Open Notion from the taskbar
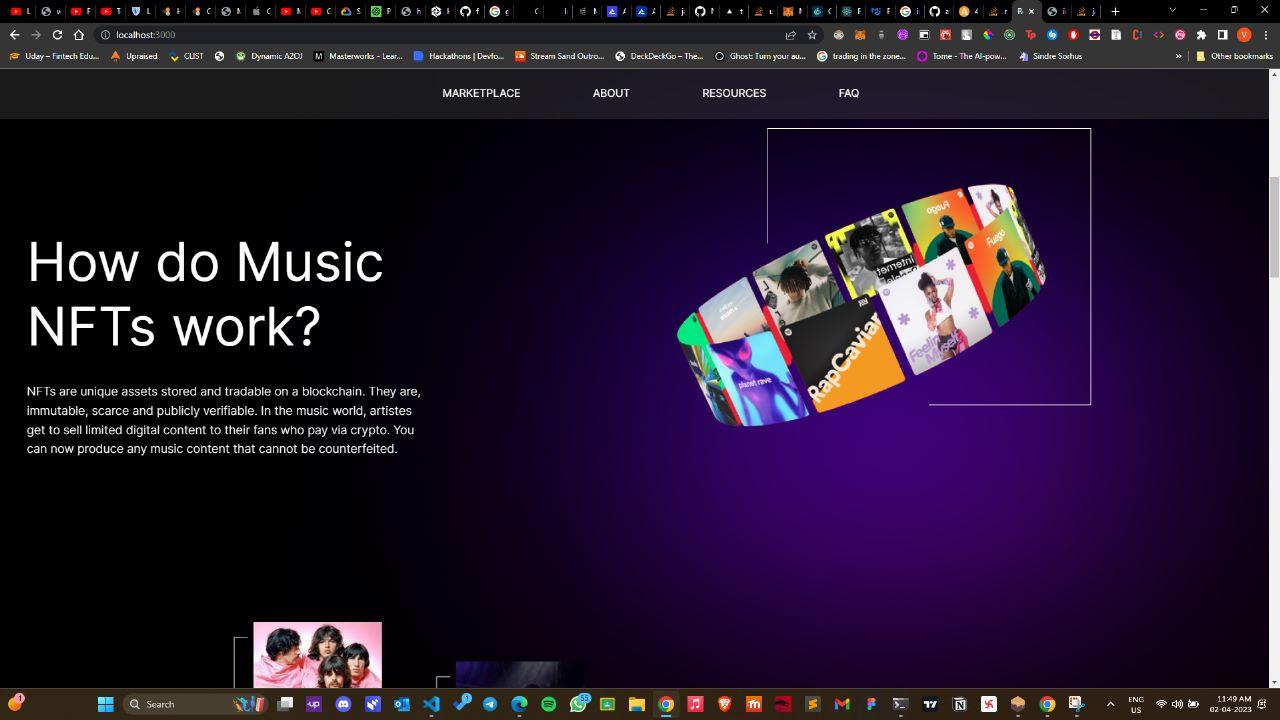Screen dimensions: 1280x720 (959, 704)
